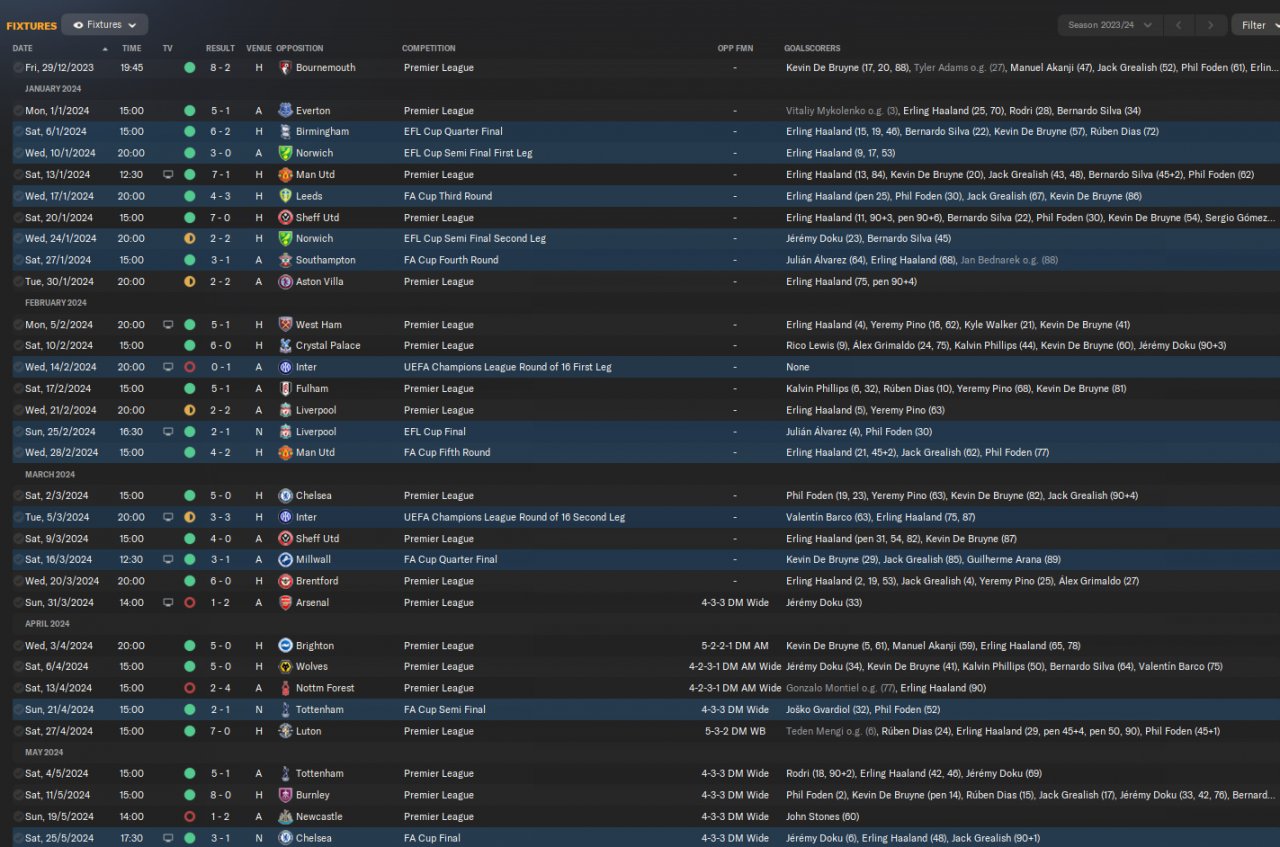The width and height of the screenshot is (1280, 847).
Task: Open the EFL Cup Quarter Final competition link
Action: pos(453,132)
